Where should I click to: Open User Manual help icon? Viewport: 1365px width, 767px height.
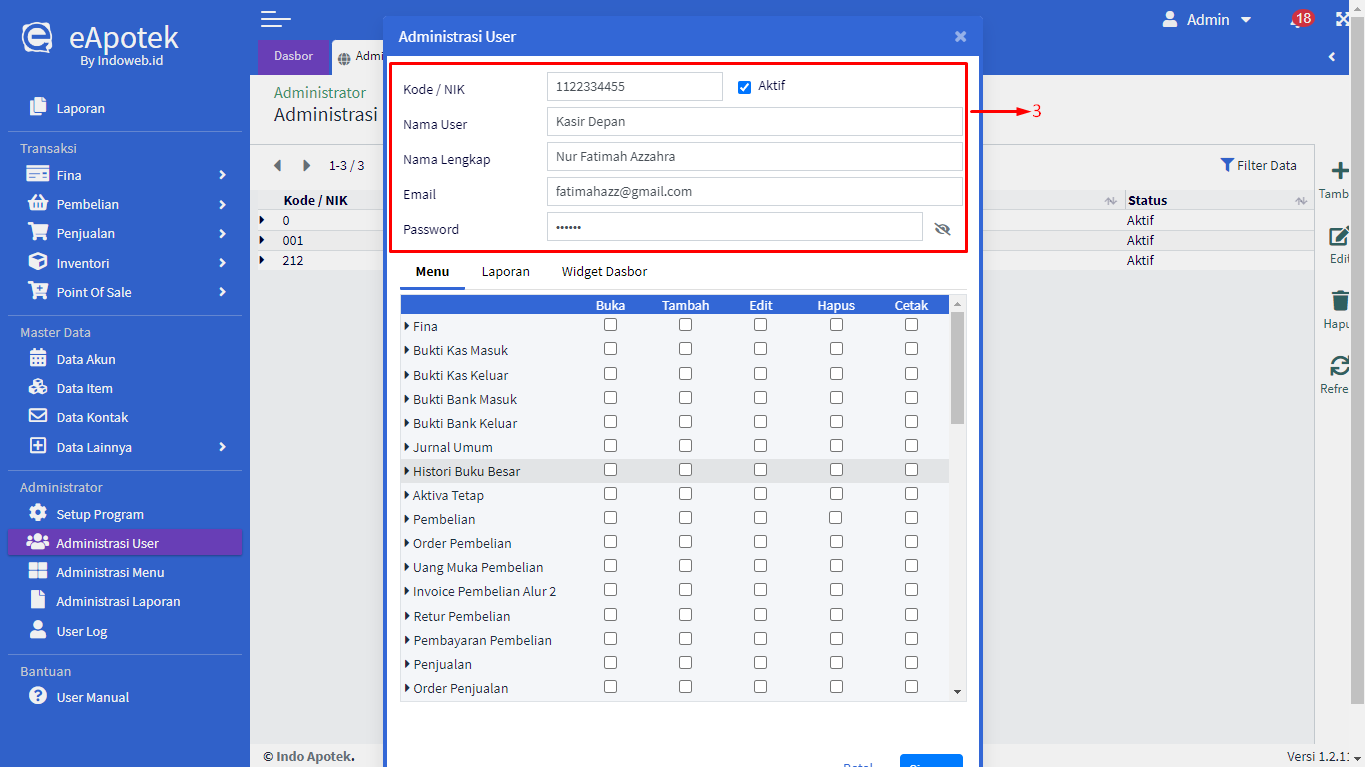(38, 697)
